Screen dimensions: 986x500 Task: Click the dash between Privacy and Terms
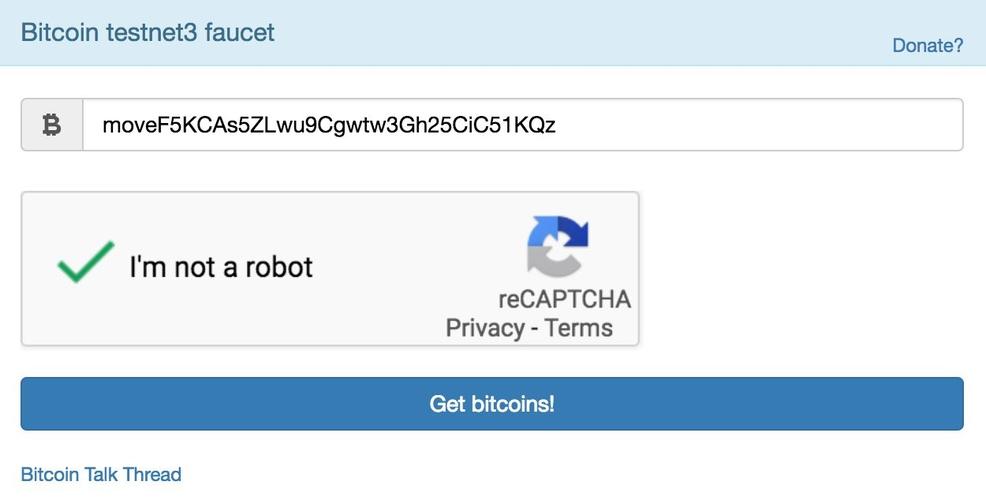coord(535,328)
